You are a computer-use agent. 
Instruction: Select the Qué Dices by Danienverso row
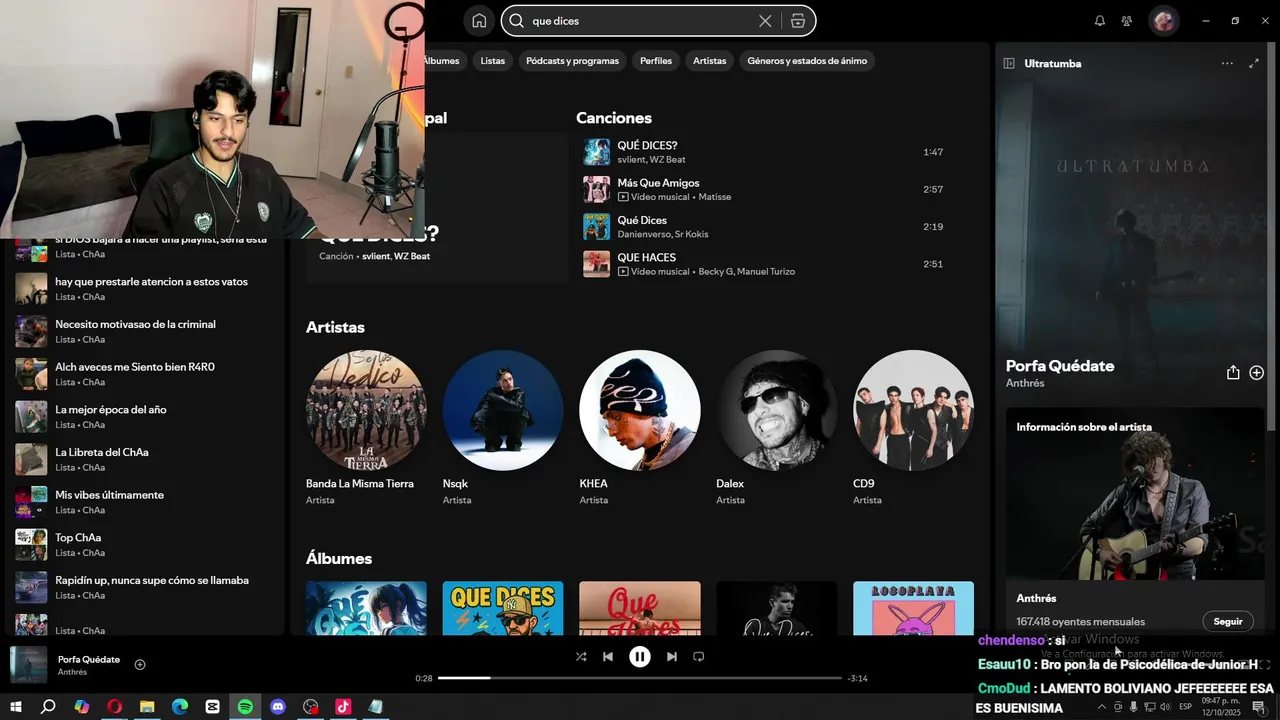(770, 227)
